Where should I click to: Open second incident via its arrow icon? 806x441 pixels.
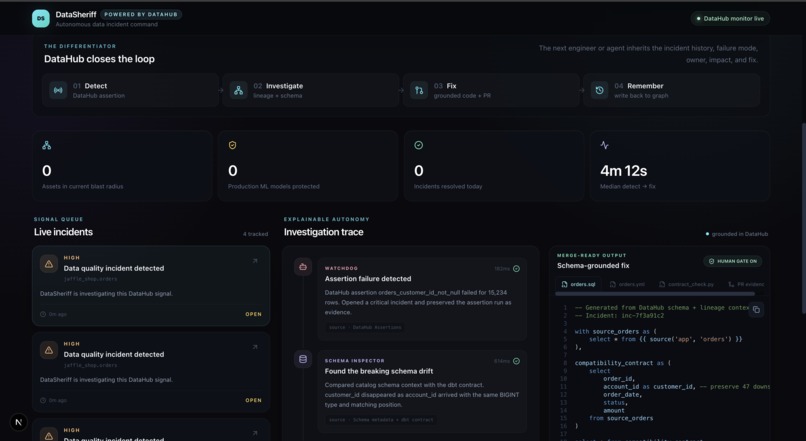[255, 347]
